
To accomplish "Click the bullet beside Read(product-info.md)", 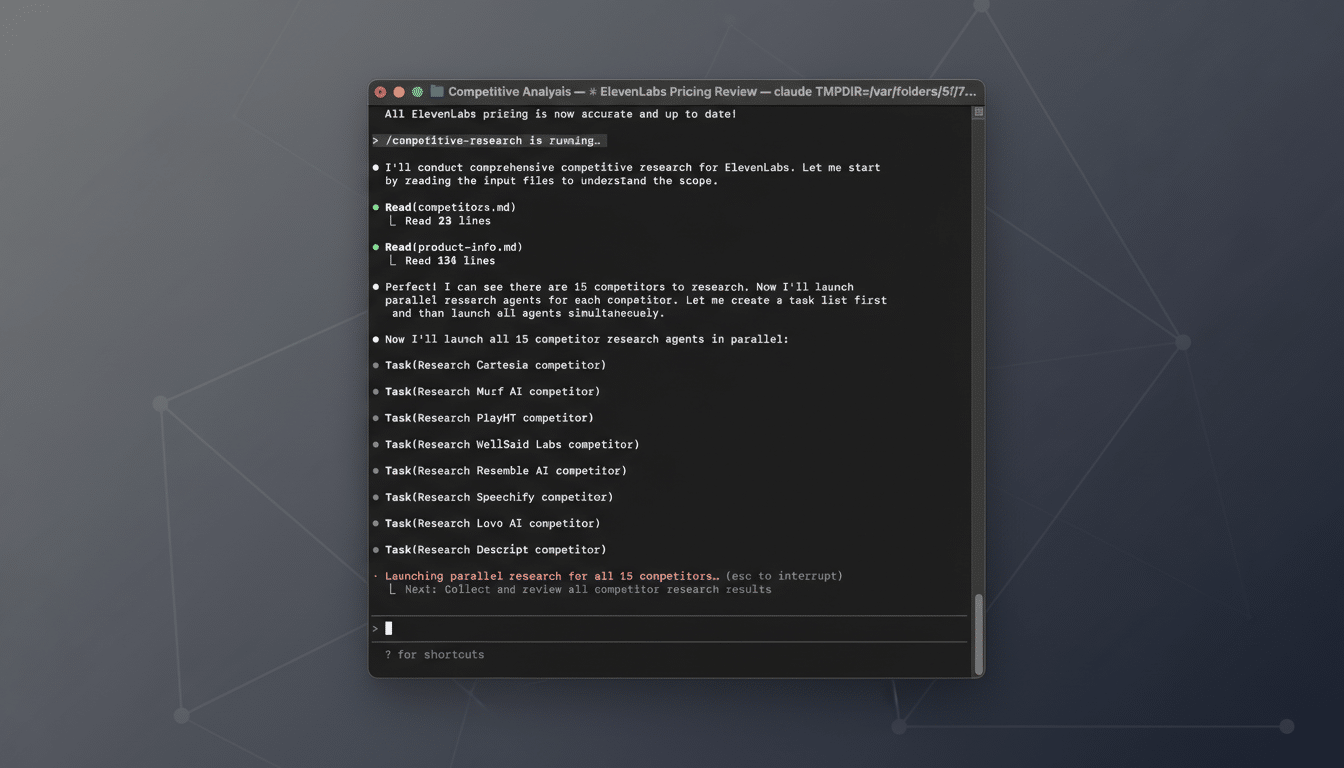I will click(x=377, y=247).
